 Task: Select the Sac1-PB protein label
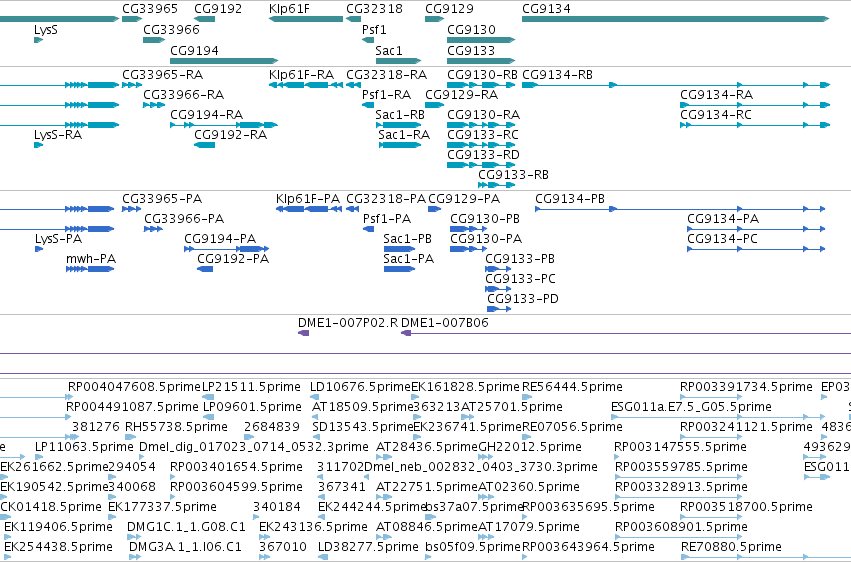click(408, 239)
